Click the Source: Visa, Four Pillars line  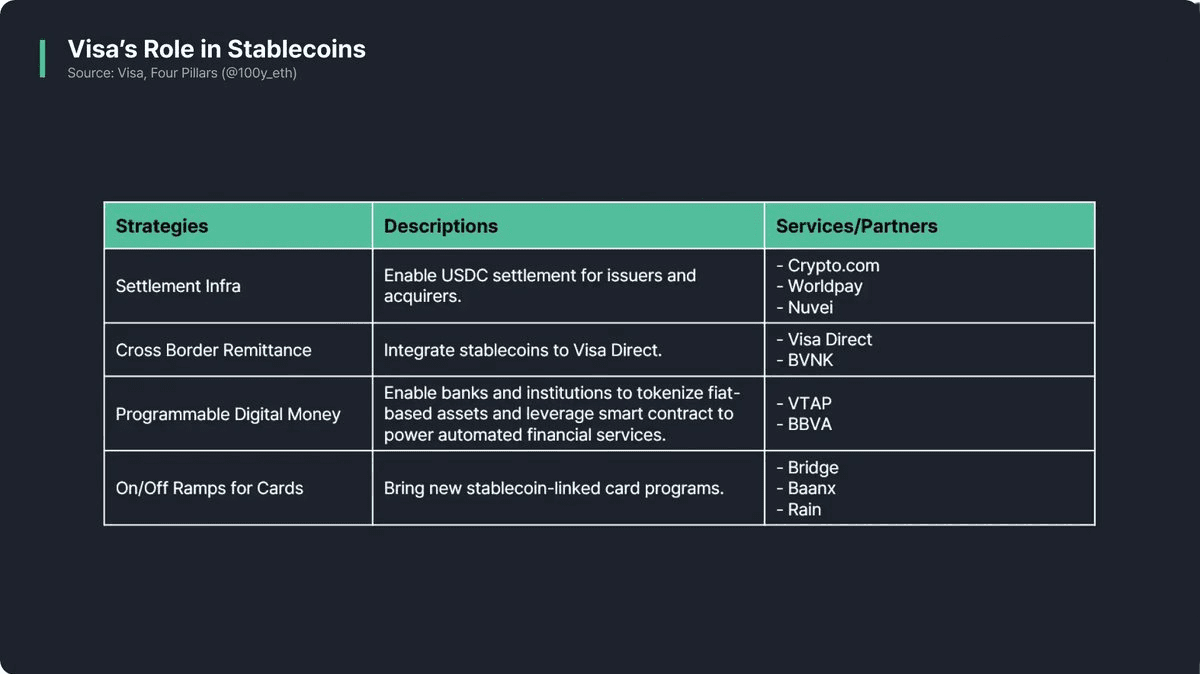point(182,73)
